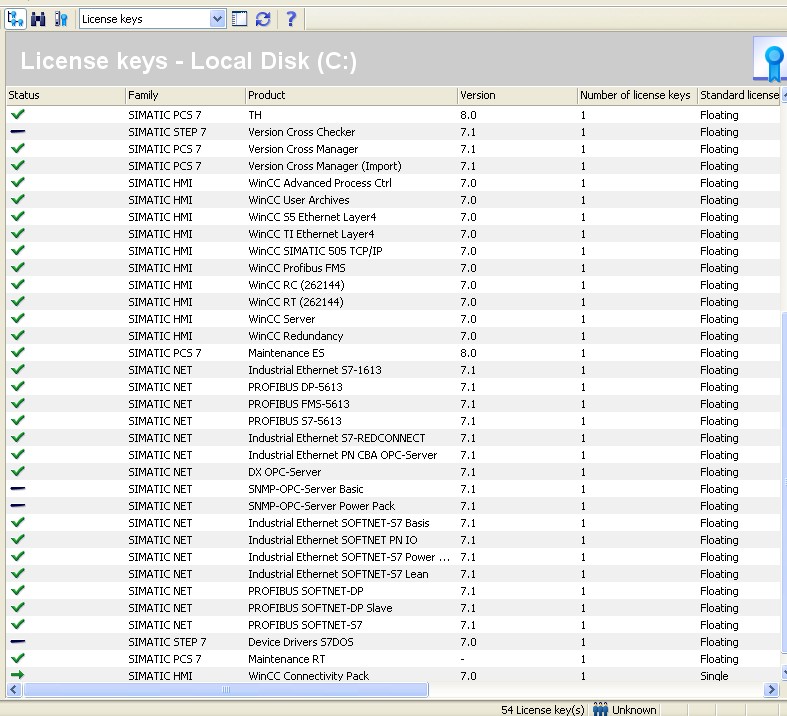
Task: Select Industrial Ethernet SOFTNET-S7 Lean product
Action: tap(338, 575)
